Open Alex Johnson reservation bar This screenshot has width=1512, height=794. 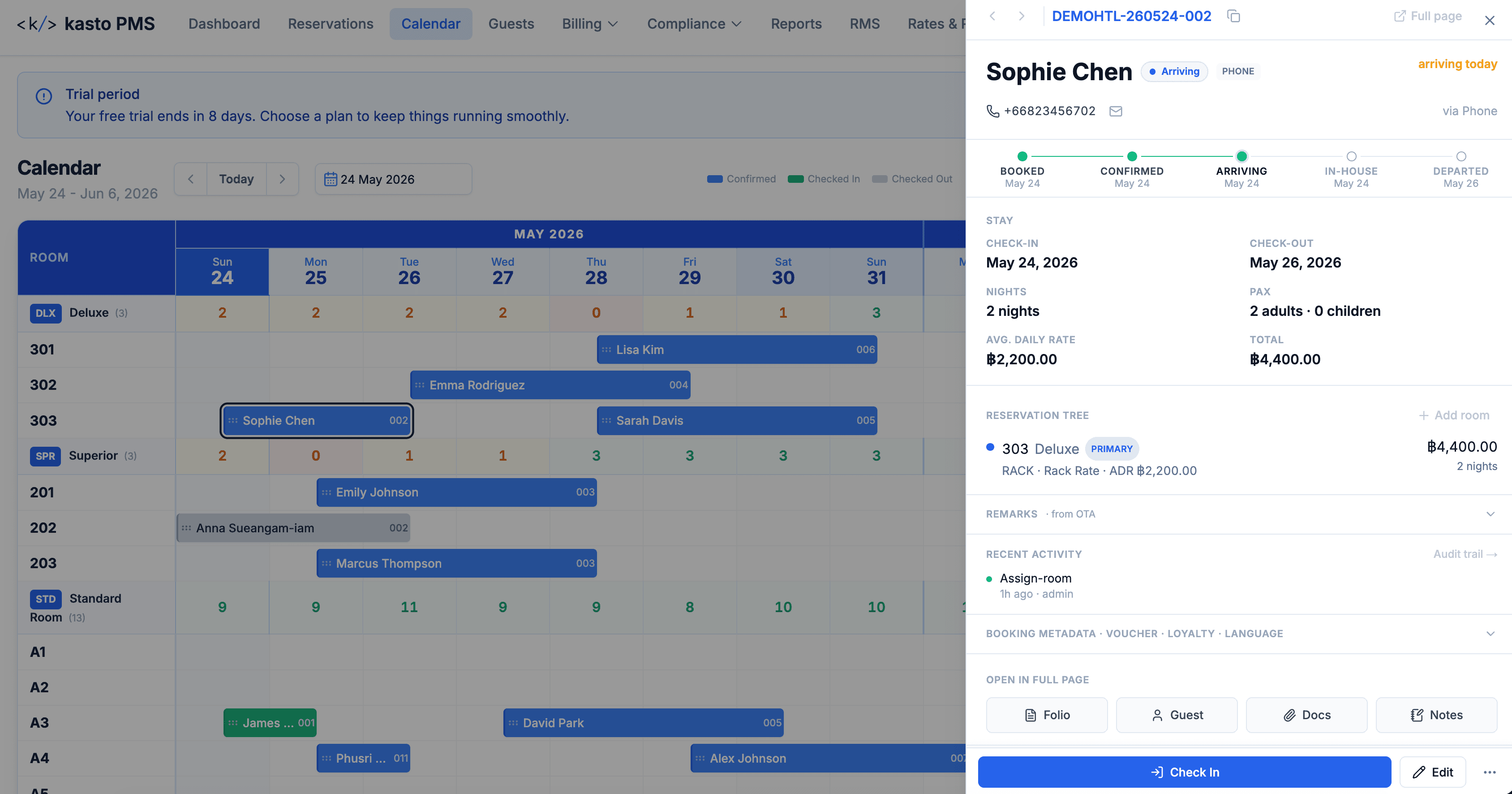[828, 758]
